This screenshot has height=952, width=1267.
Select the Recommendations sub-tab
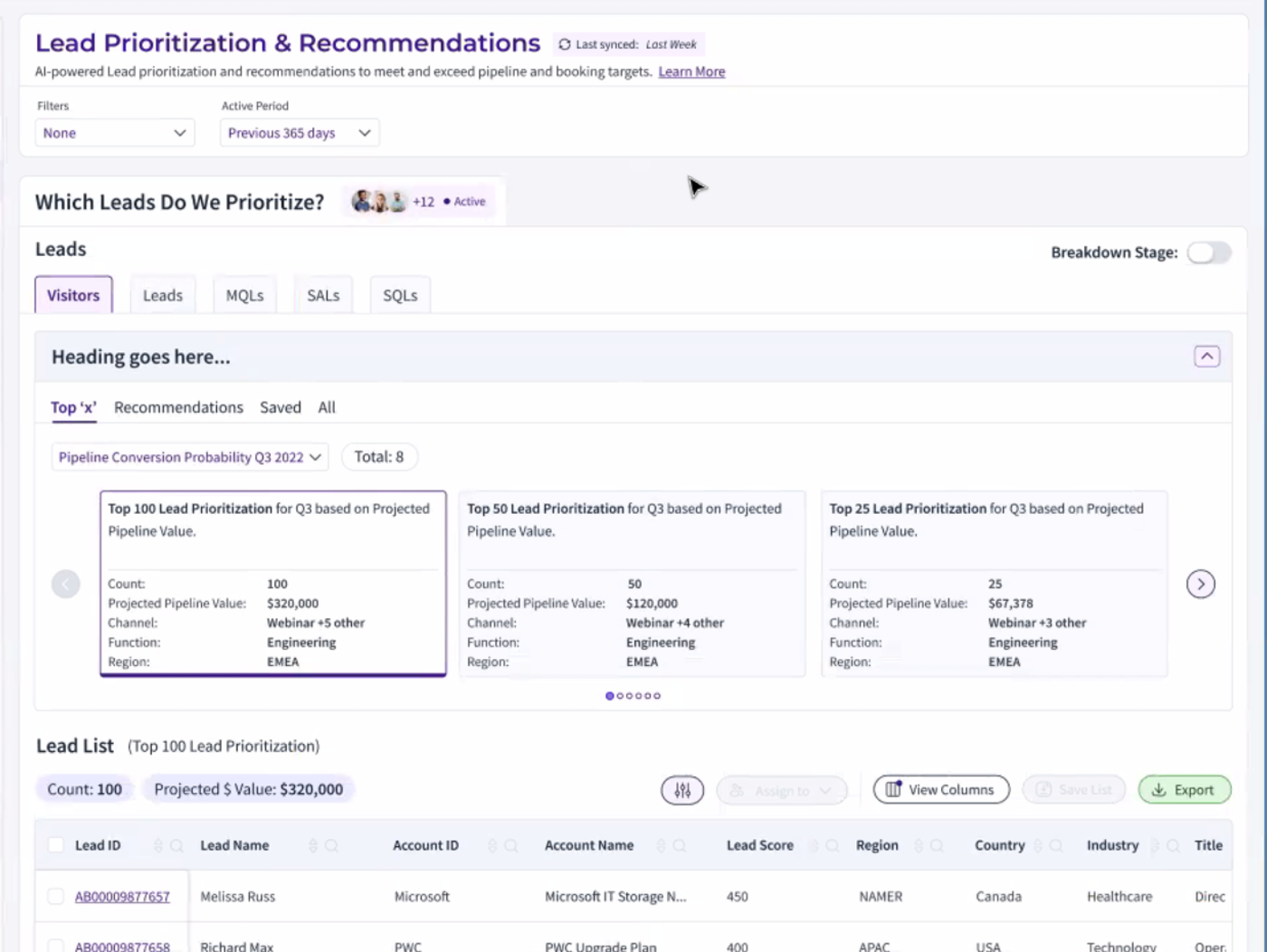tap(178, 407)
